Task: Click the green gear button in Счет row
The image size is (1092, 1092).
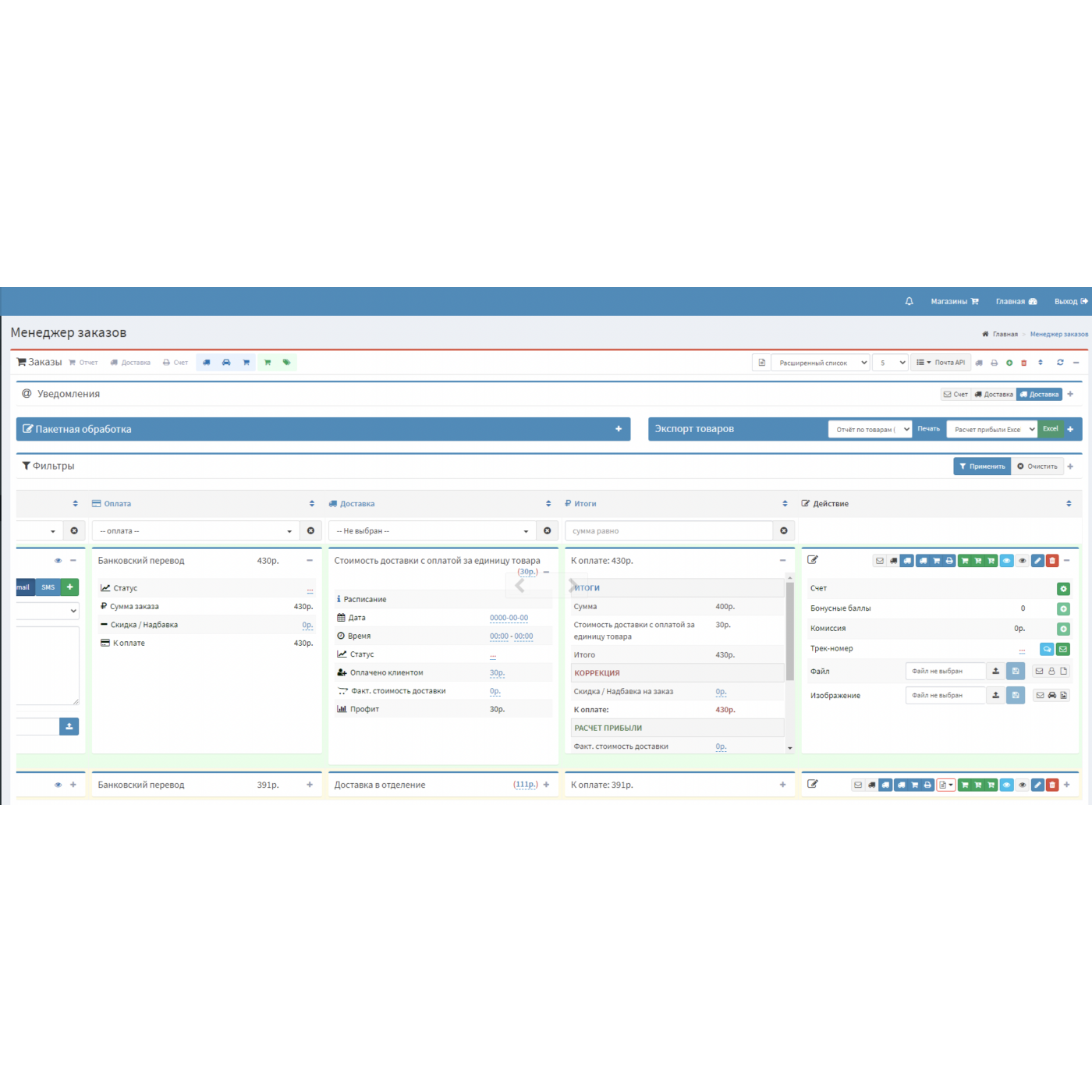Action: [1063, 589]
